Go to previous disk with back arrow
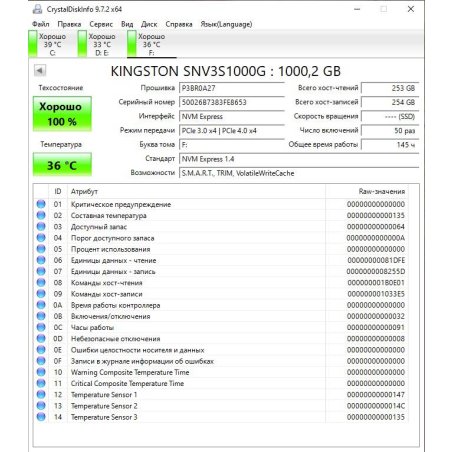The image size is (452, 452). [40, 70]
